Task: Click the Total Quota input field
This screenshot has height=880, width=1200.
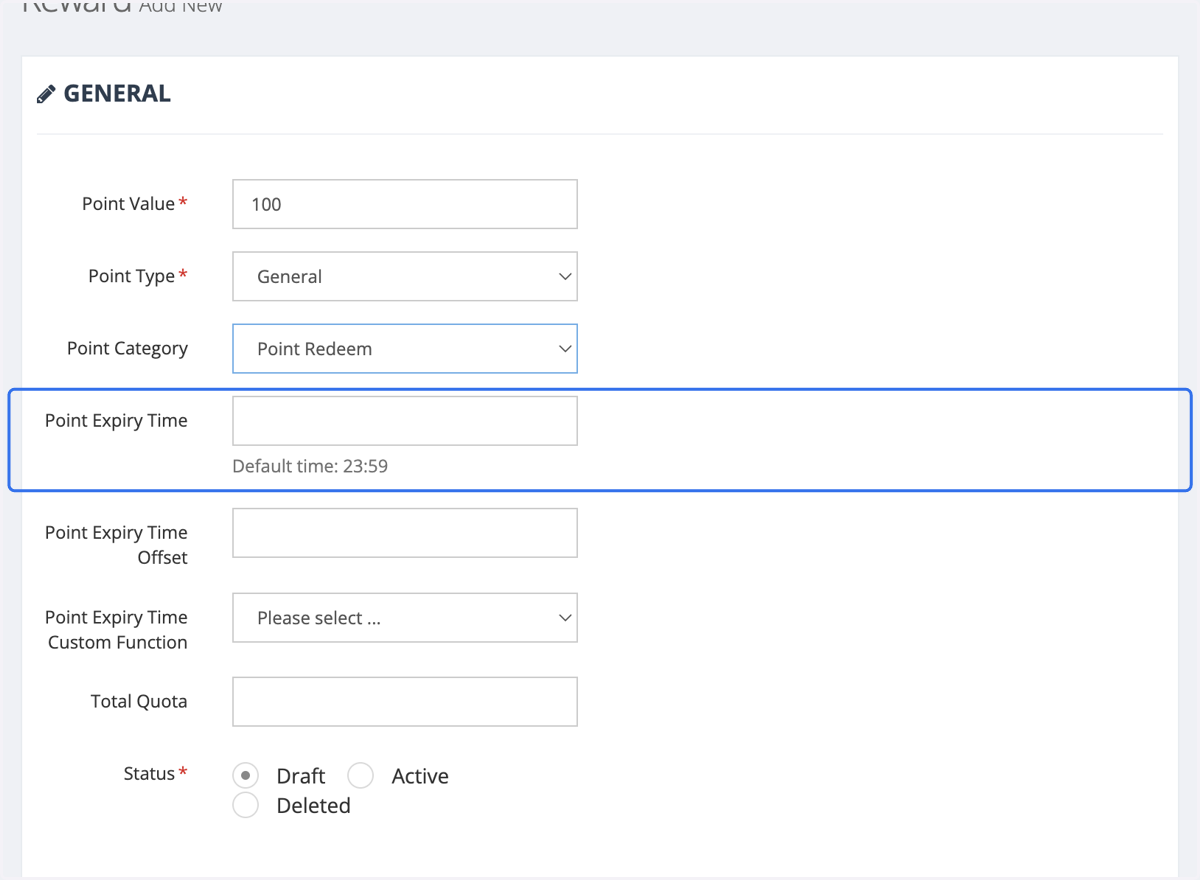Action: click(x=405, y=702)
